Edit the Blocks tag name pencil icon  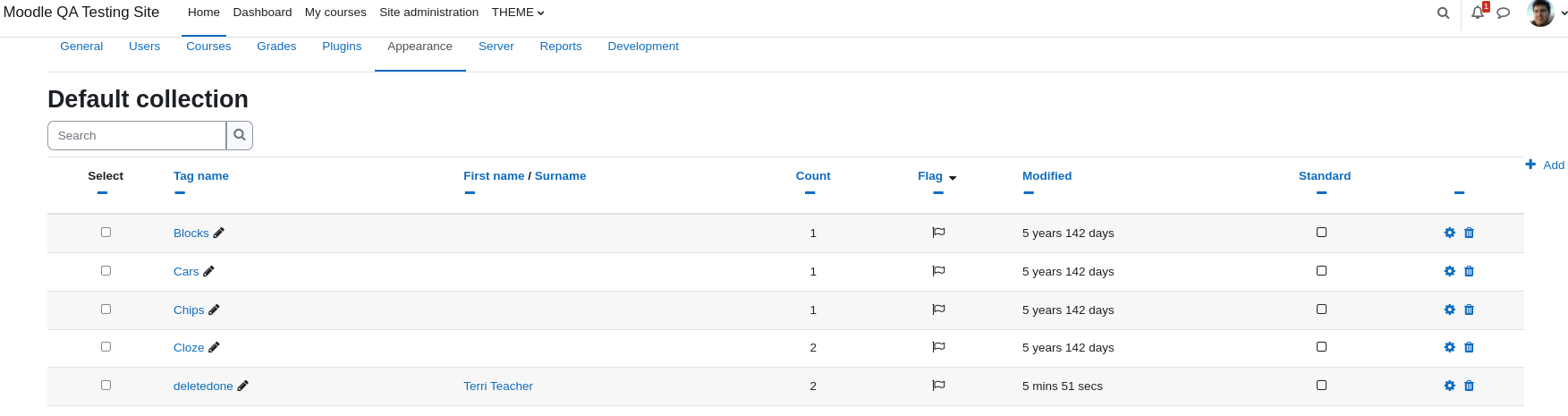218,233
